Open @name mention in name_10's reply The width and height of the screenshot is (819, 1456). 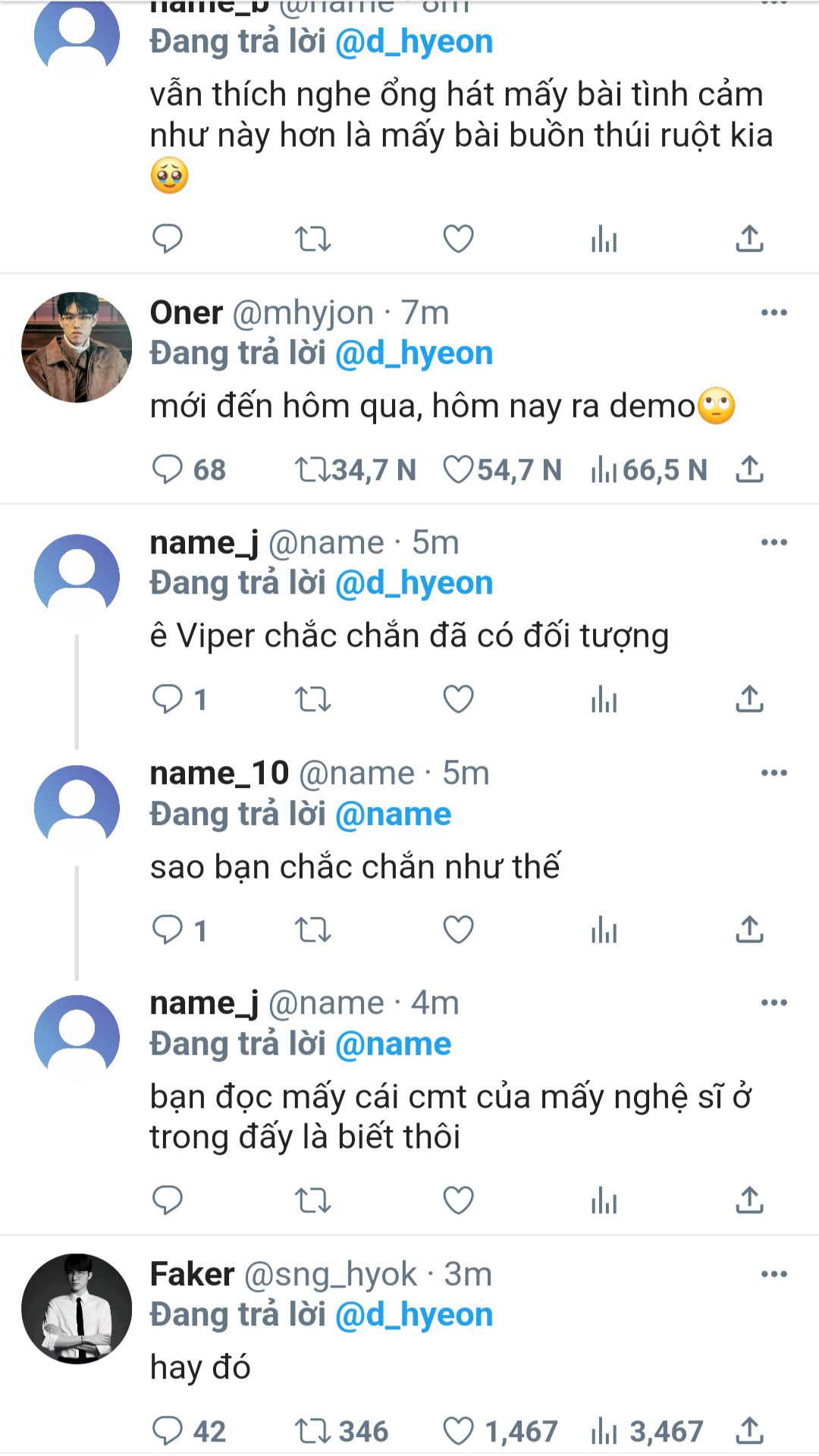tap(393, 814)
